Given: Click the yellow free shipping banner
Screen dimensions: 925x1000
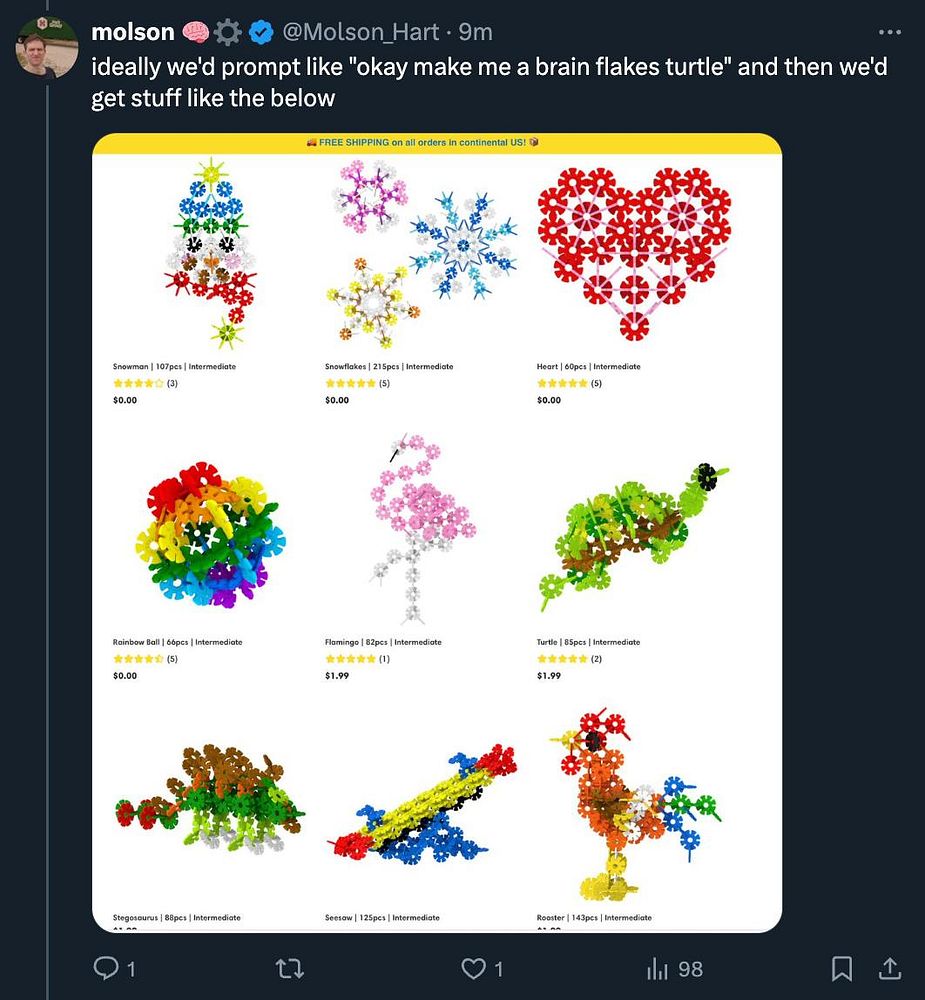Looking at the screenshot, I should point(436,143).
